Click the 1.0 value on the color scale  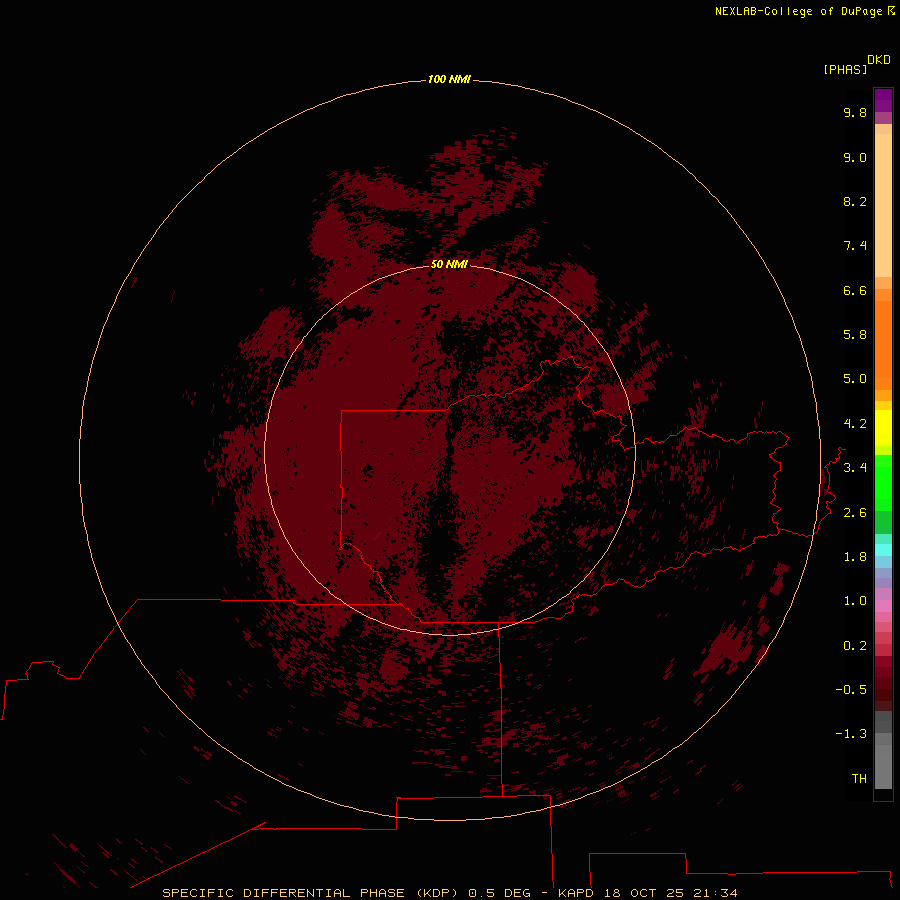[855, 601]
